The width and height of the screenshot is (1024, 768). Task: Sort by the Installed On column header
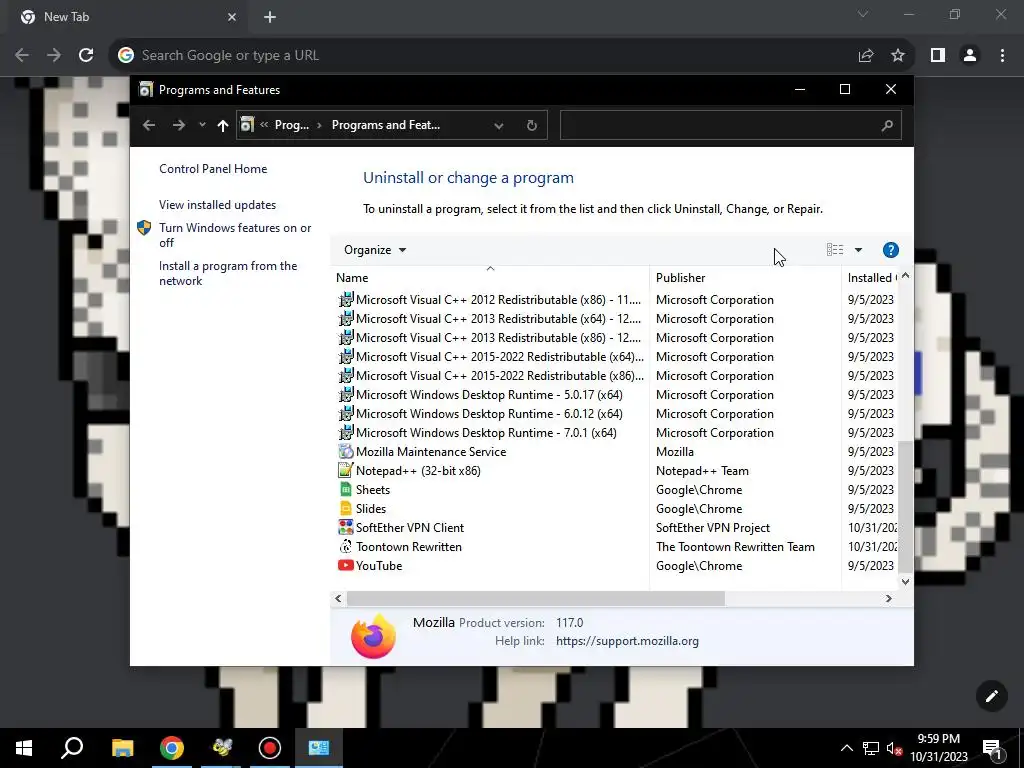click(x=871, y=278)
